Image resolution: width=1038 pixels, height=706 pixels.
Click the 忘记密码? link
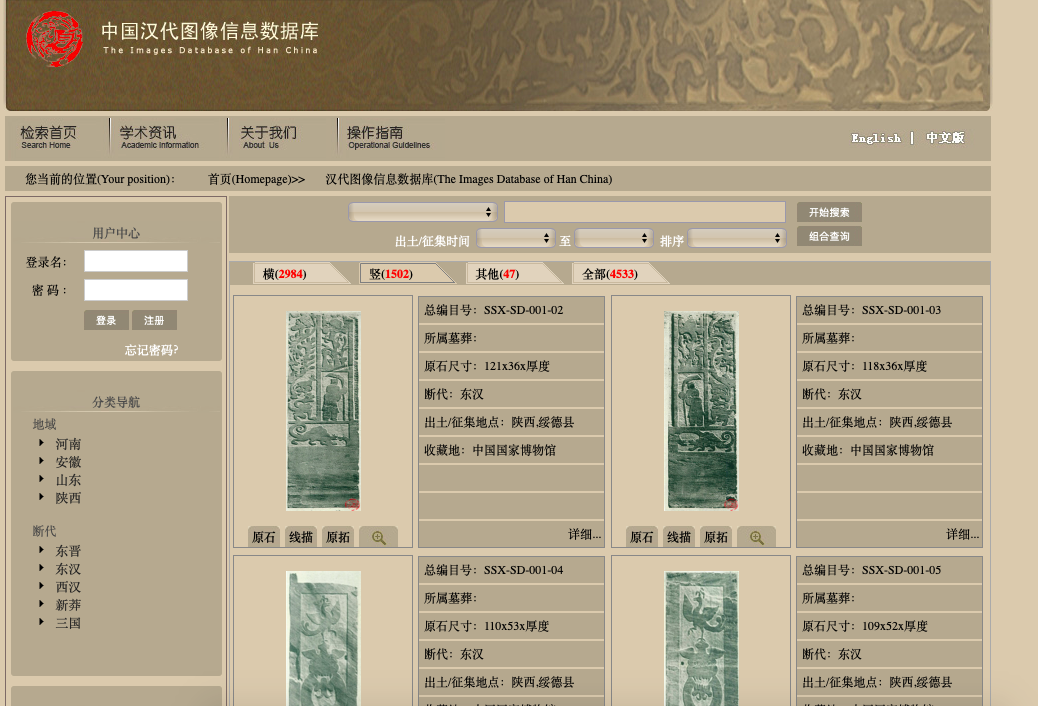151,350
